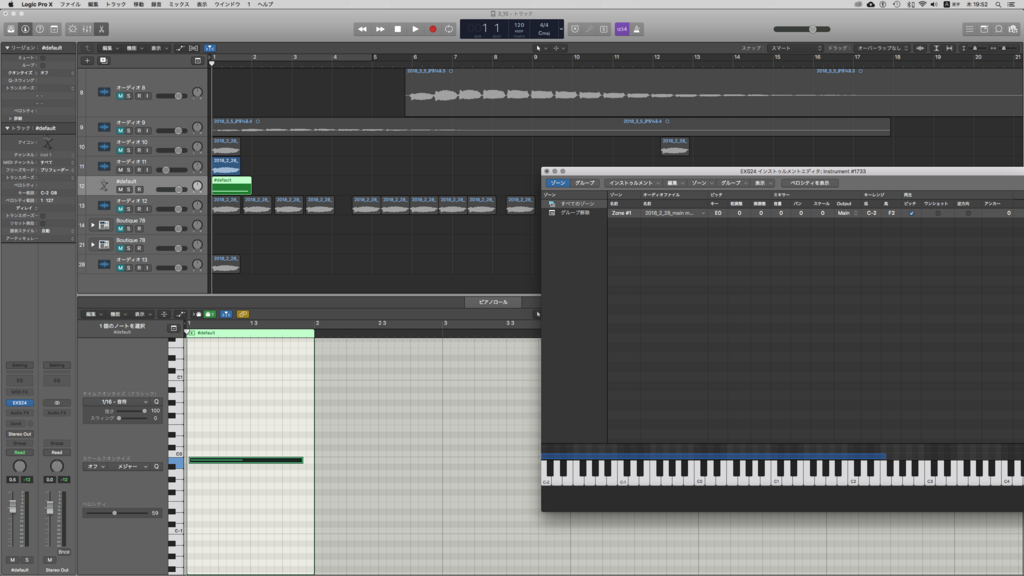Viewport: 1024px width, 576px height.
Task: Open the tracks area 表示 menu
Action: [157, 48]
